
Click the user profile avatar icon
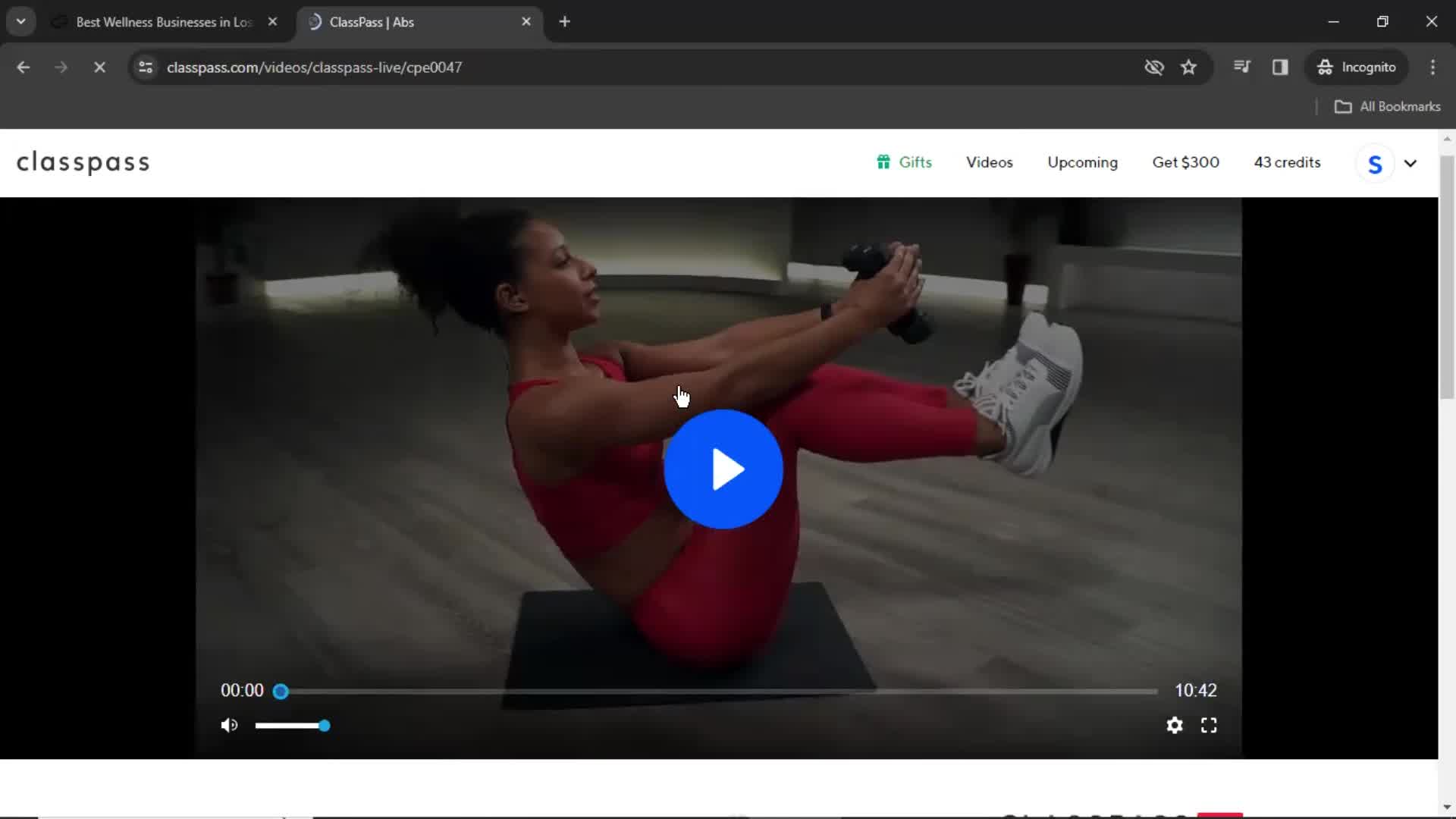pos(1375,162)
